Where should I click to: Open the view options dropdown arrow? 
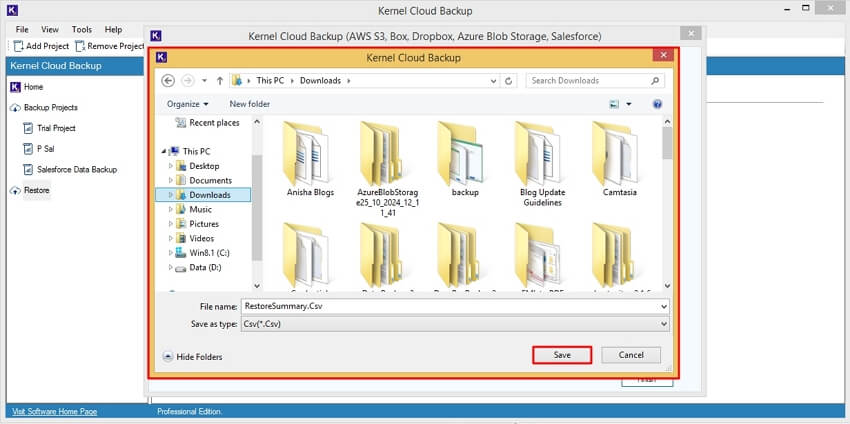coord(629,104)
